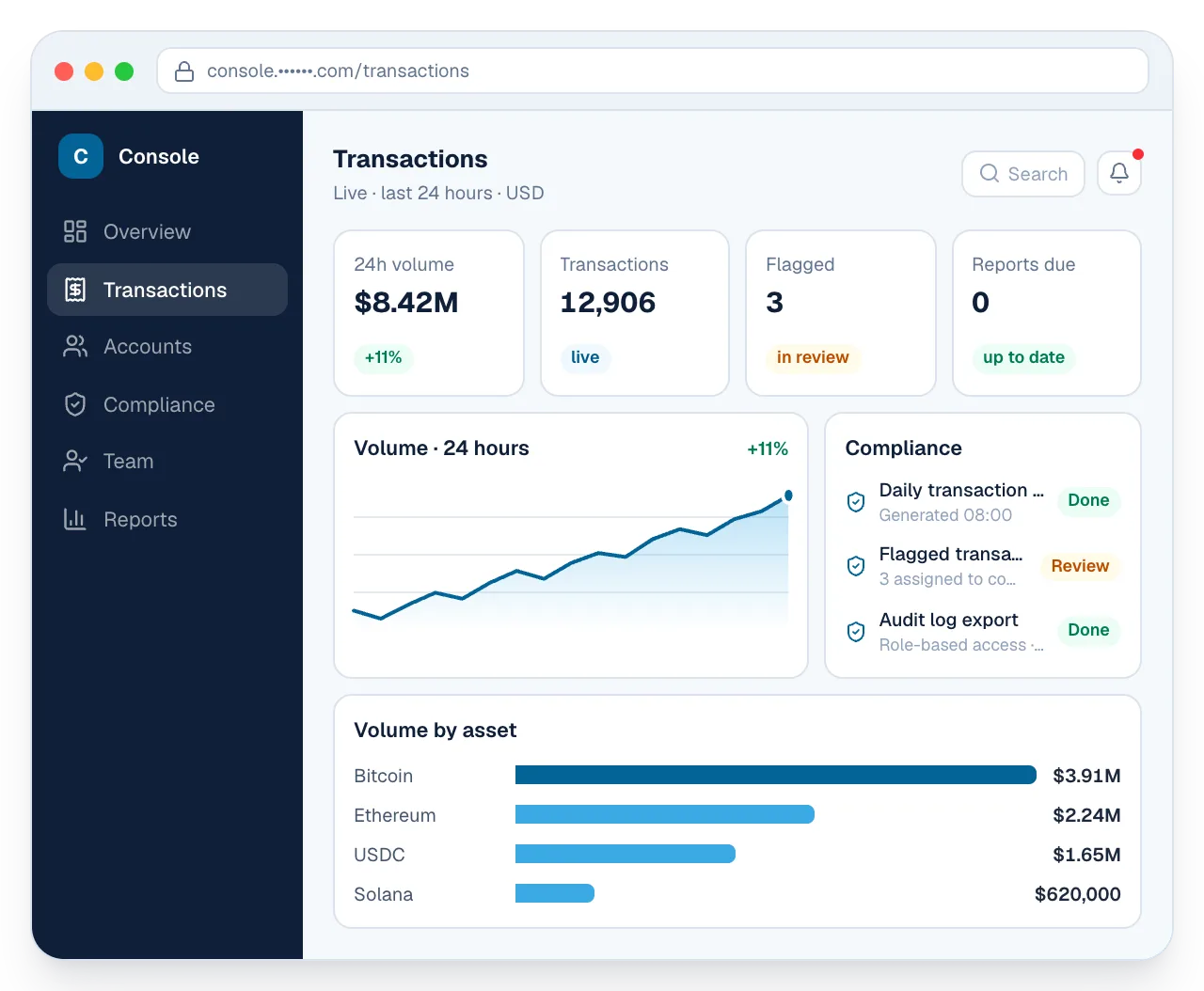Viewport: 1204px width, 991px height.
Task: Click the Done badge for Audit log export
Action: coord(1088,630)
